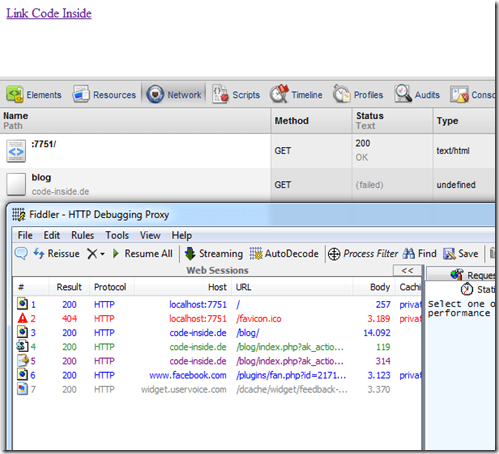Viewport: 499px width, 454px height.
Task: Click the 14.092 body size cell
Action: [377, 333]
